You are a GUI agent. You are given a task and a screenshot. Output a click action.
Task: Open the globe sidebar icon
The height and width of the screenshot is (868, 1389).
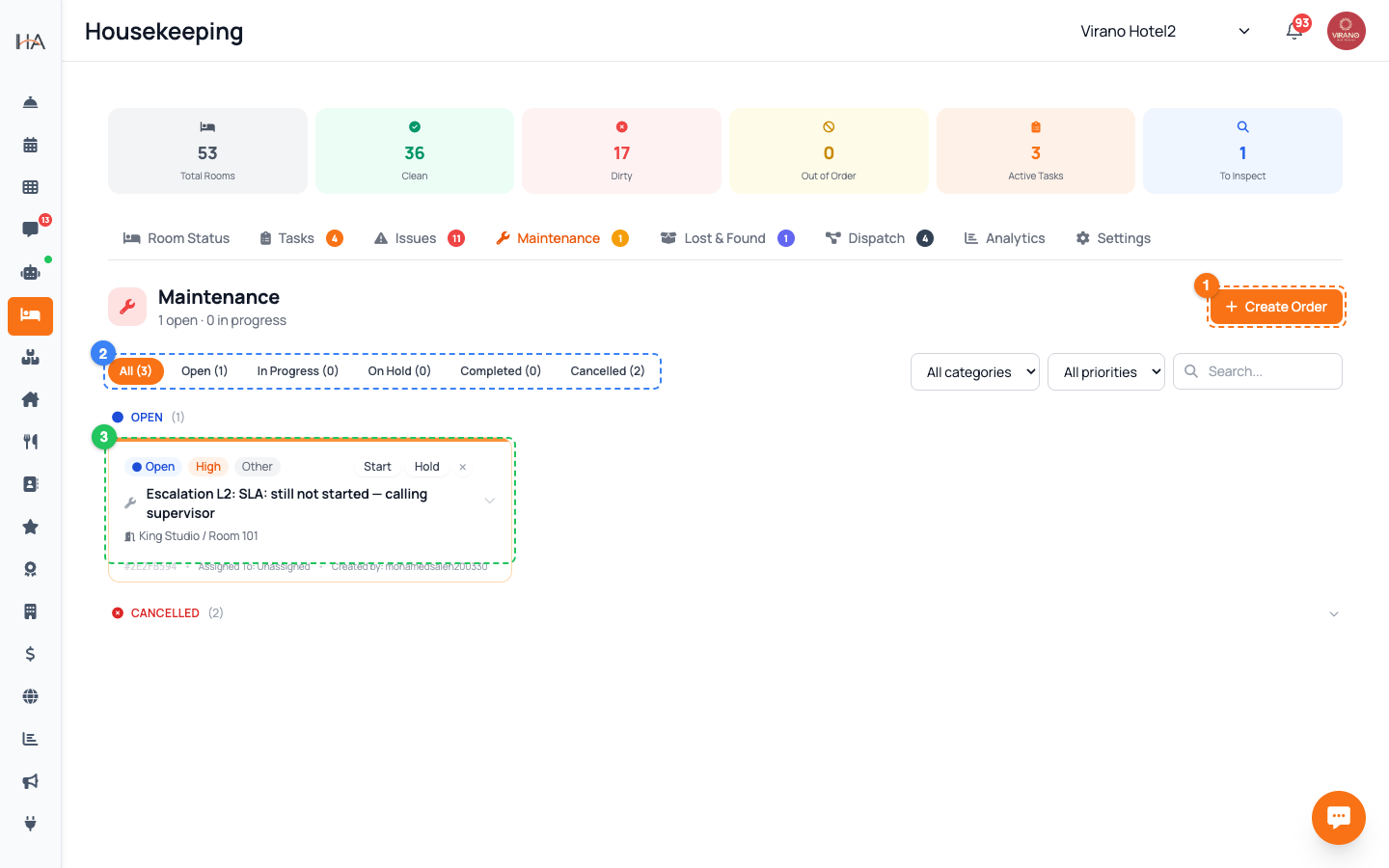30,696
